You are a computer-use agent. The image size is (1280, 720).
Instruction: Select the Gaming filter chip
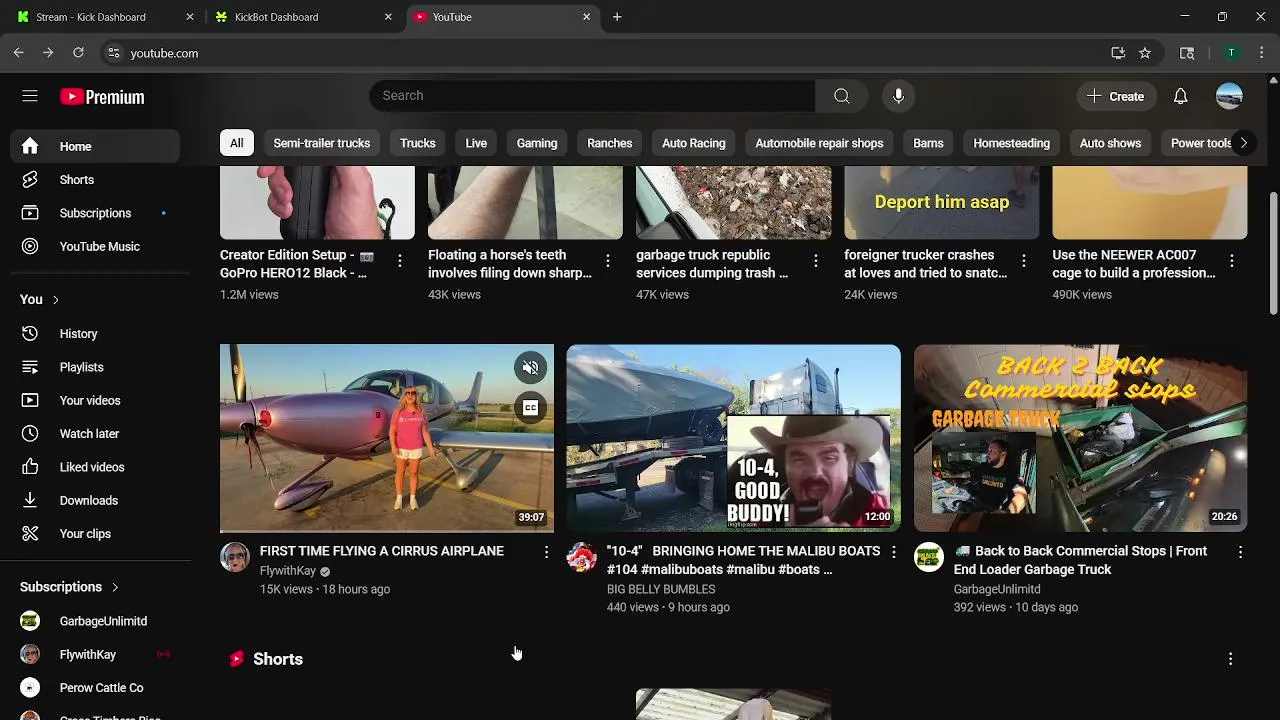[537, 143]
